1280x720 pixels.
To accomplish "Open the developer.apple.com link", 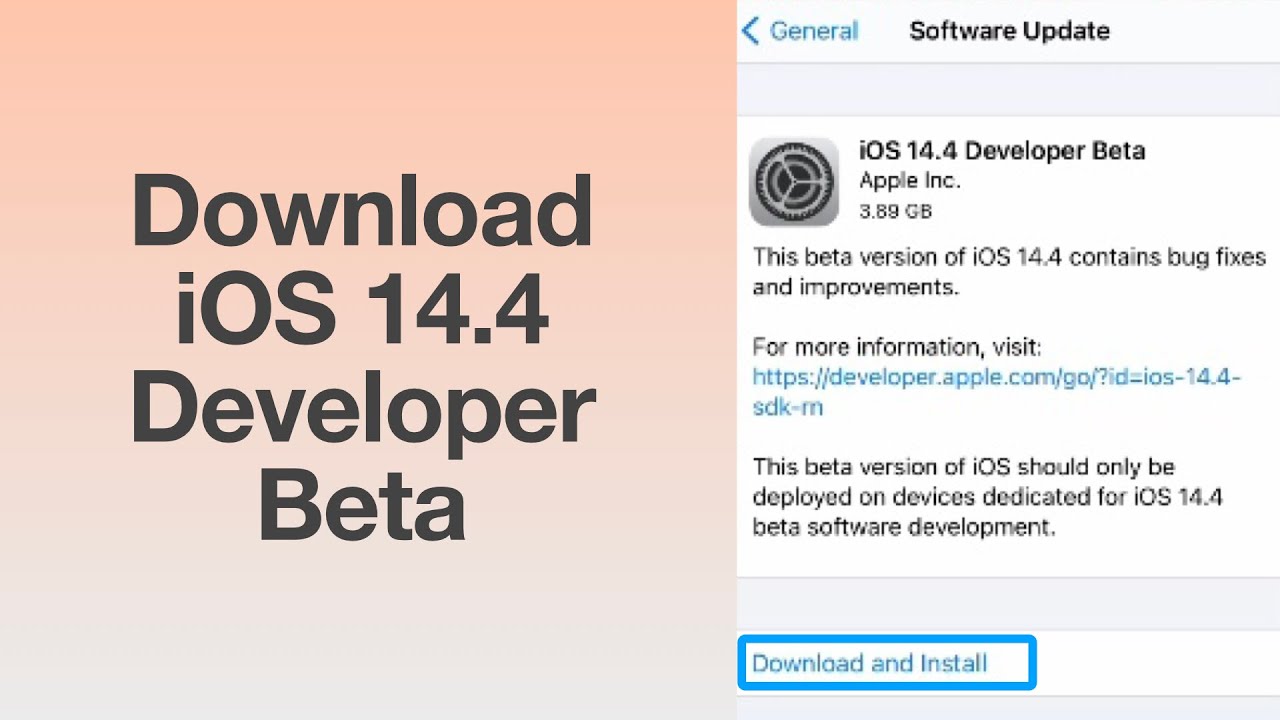I will click(x=996, y=377).
